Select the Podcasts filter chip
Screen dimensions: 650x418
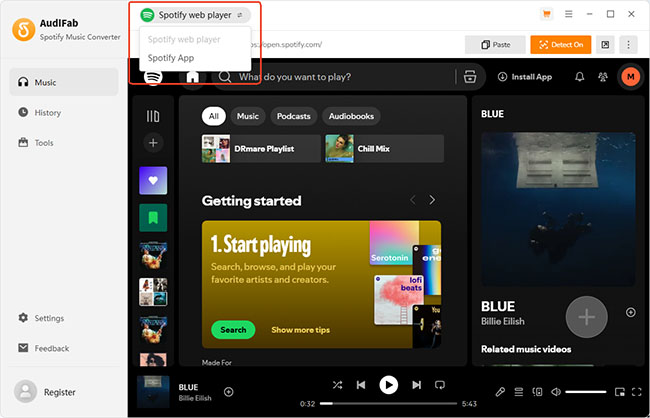(293, 117)
